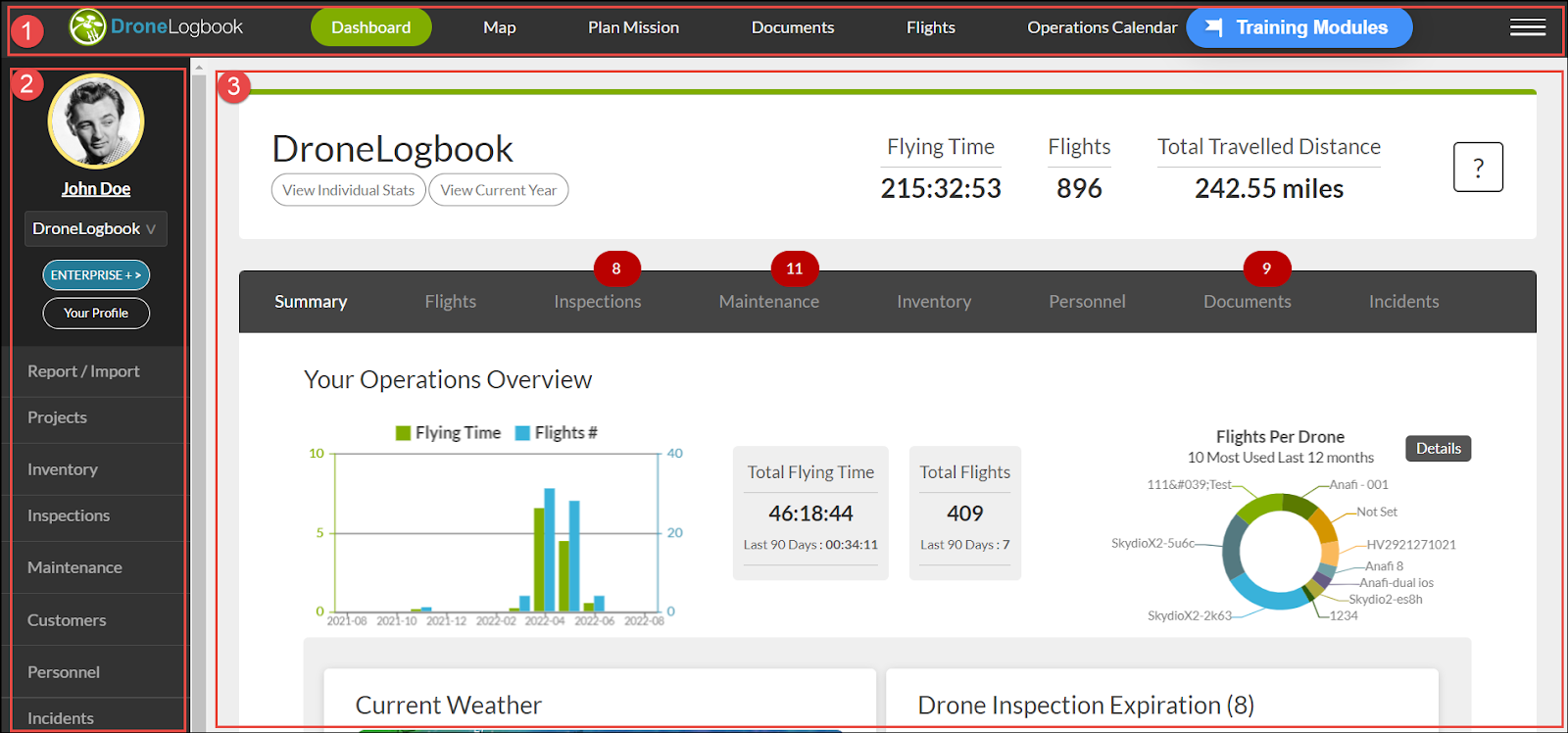Click the sidebar scroll-up arrow
This screenshot has height=733, width=1568.
tap(199, 69)
